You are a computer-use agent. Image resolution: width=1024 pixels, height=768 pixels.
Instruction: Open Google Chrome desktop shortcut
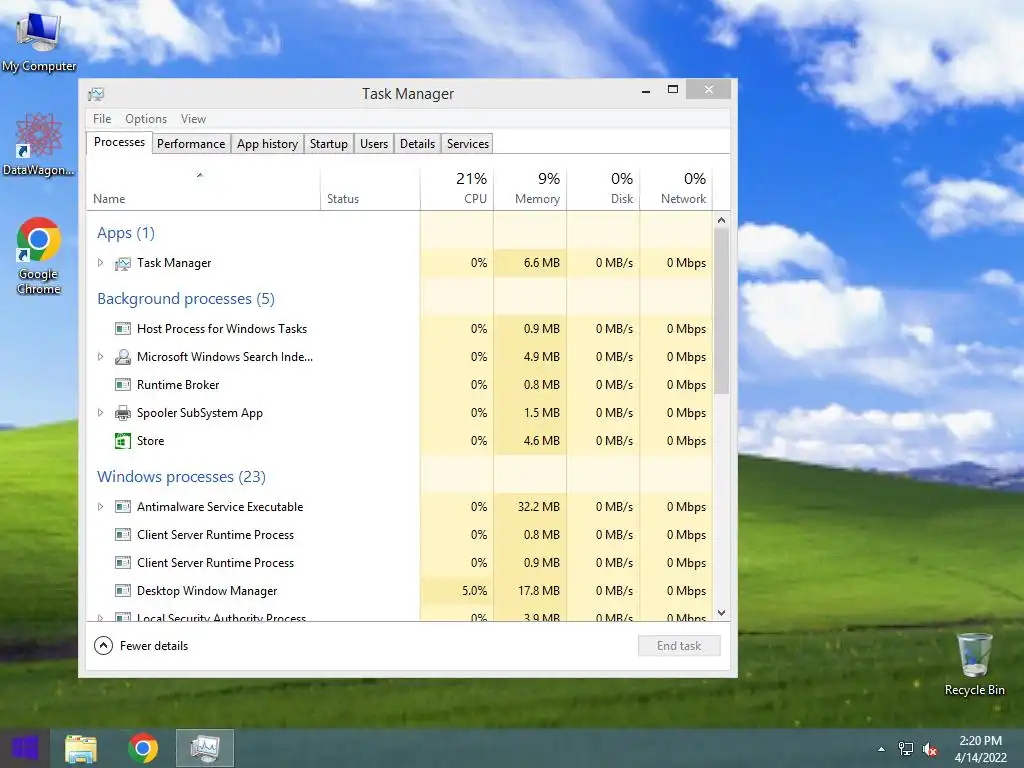(39, 255)
